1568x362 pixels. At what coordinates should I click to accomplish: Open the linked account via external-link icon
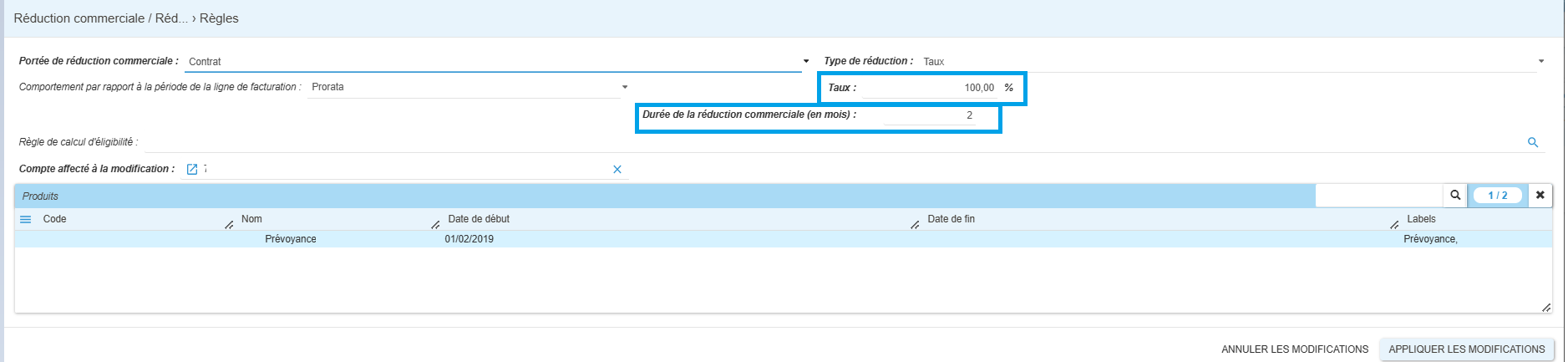click(192, 169)
